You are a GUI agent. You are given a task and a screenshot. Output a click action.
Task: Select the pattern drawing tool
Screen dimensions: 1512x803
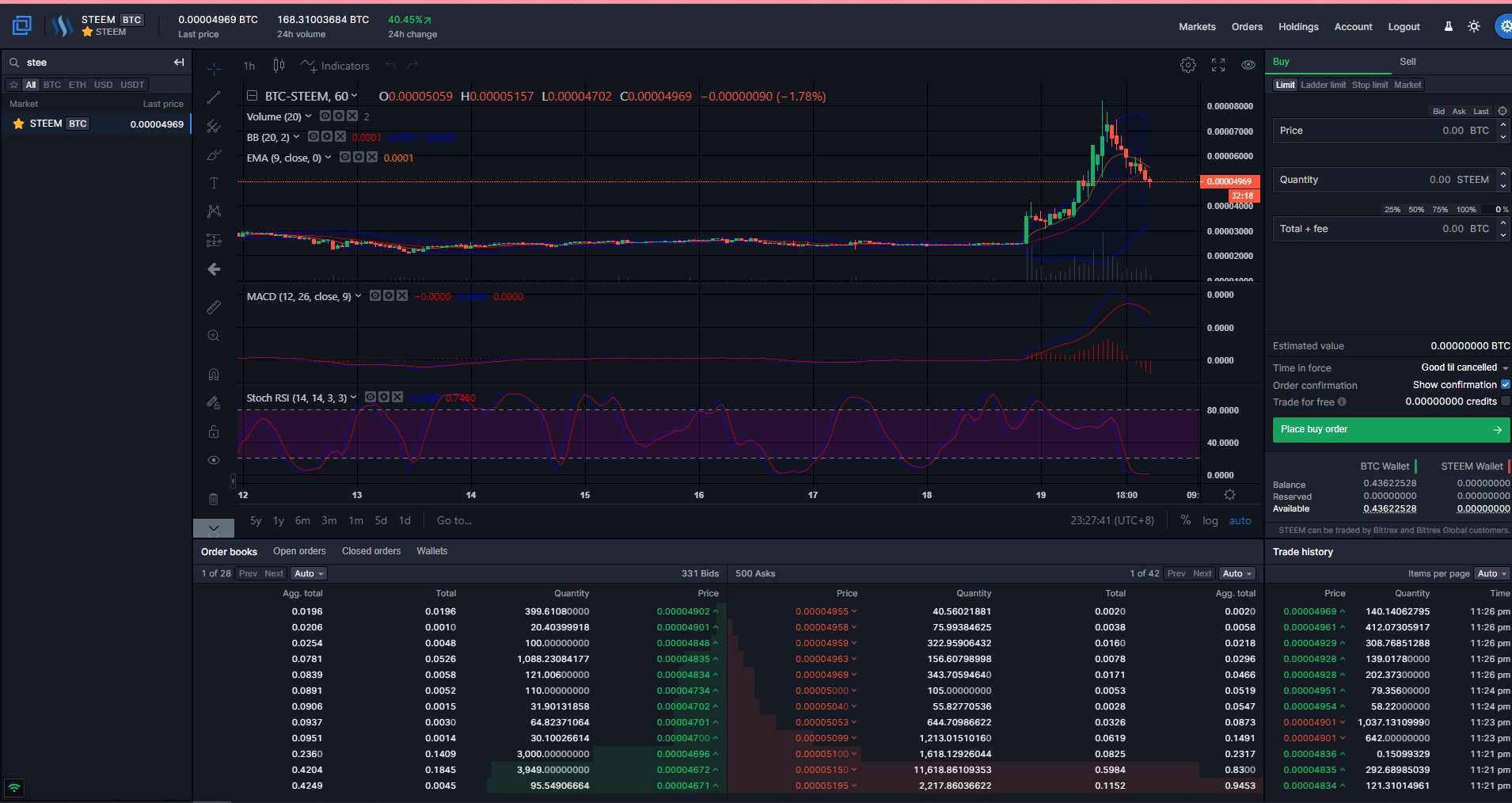coord(214,211)
